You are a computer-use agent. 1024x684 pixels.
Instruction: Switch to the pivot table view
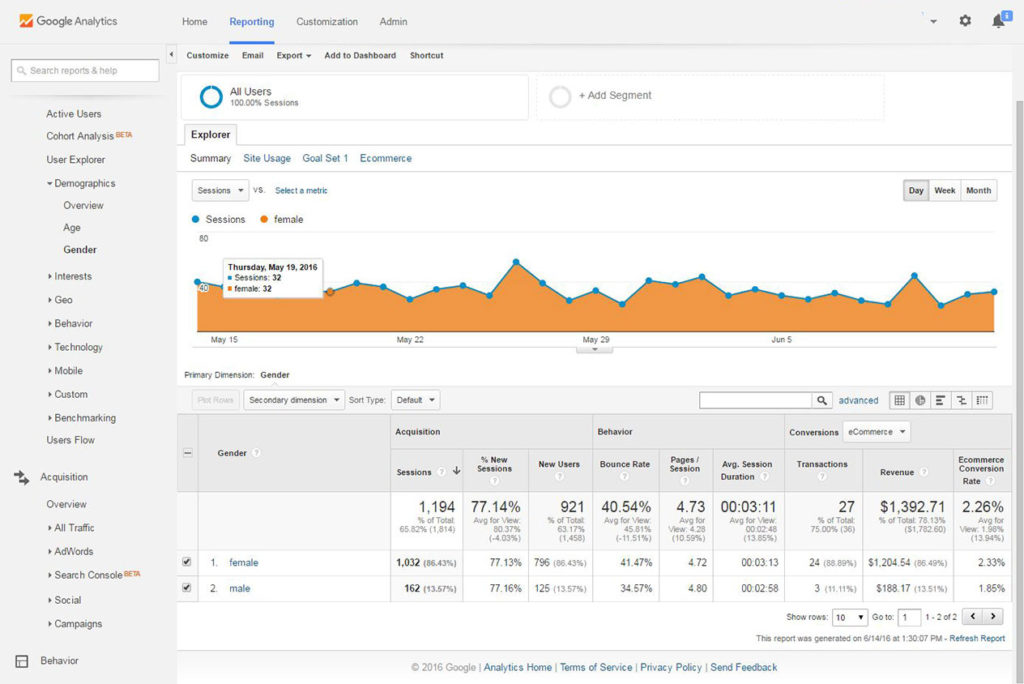tap(982, 399)
